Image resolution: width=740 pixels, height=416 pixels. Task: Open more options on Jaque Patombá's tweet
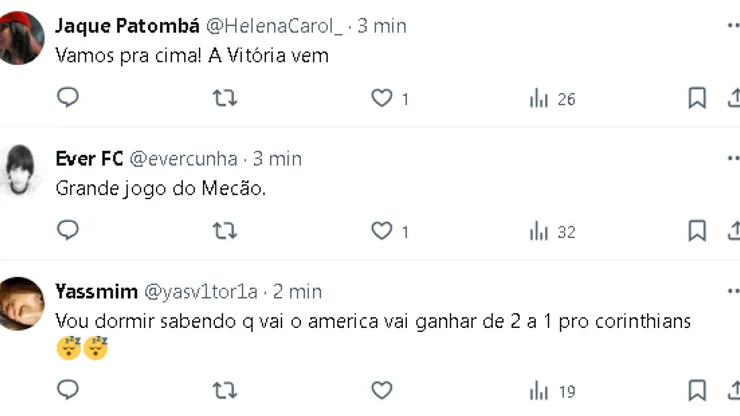pyautogui.click(x=734, y=26)
